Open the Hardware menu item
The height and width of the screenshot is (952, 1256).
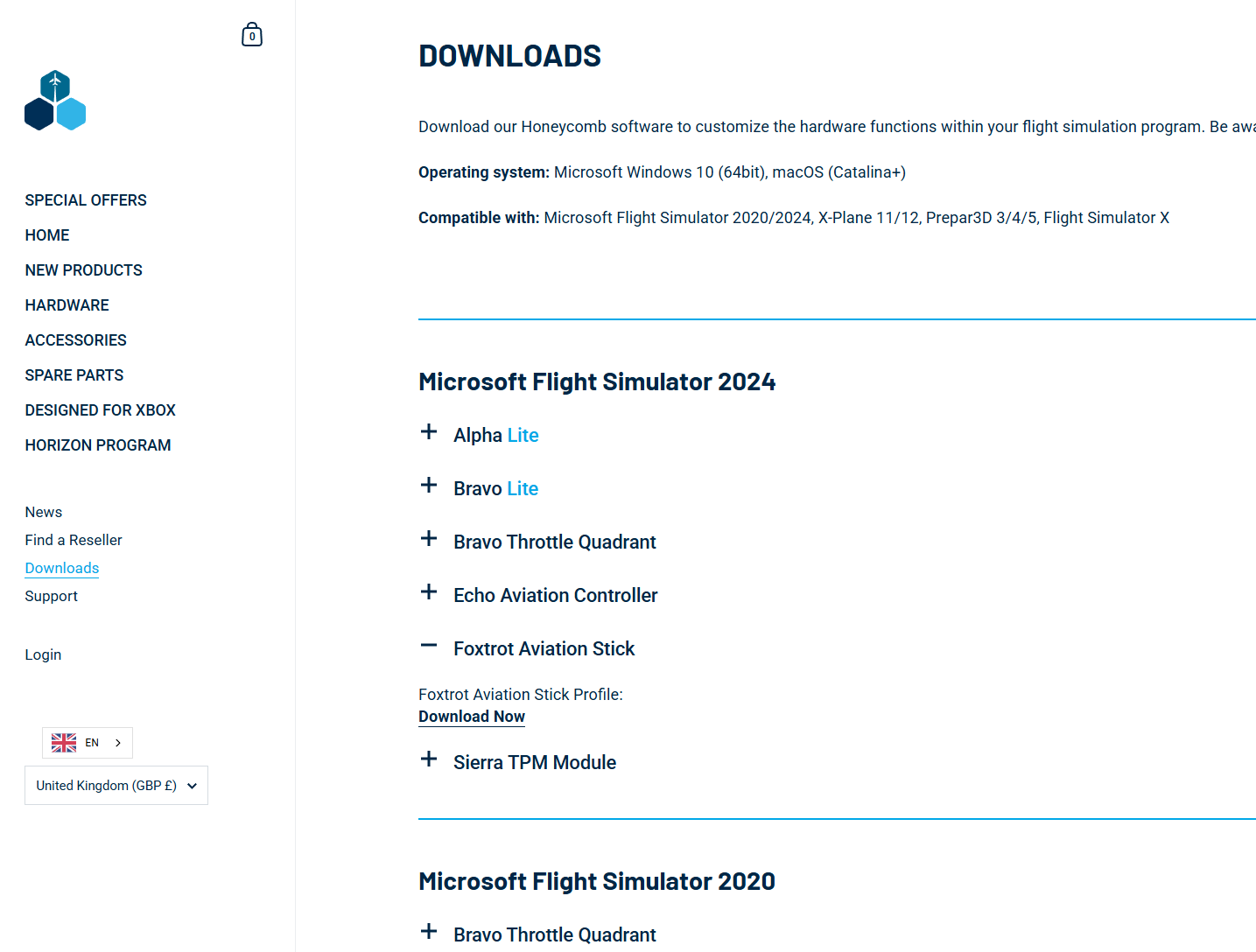pyautogui.click(x=67, y=305)
